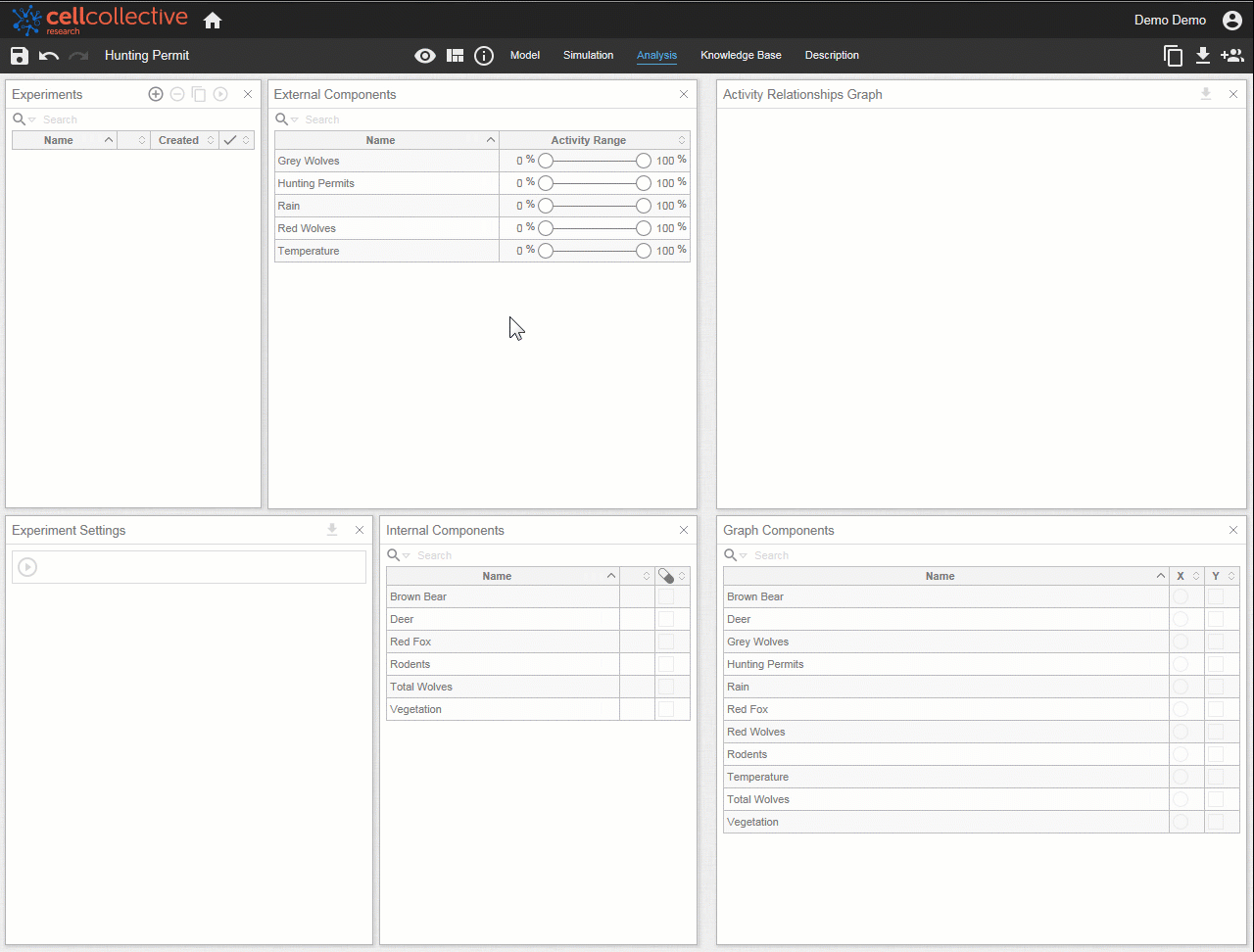This screenshot has height=952, width=1254.
Task: Open the info circle icon
Action: (x=484, y=56)
